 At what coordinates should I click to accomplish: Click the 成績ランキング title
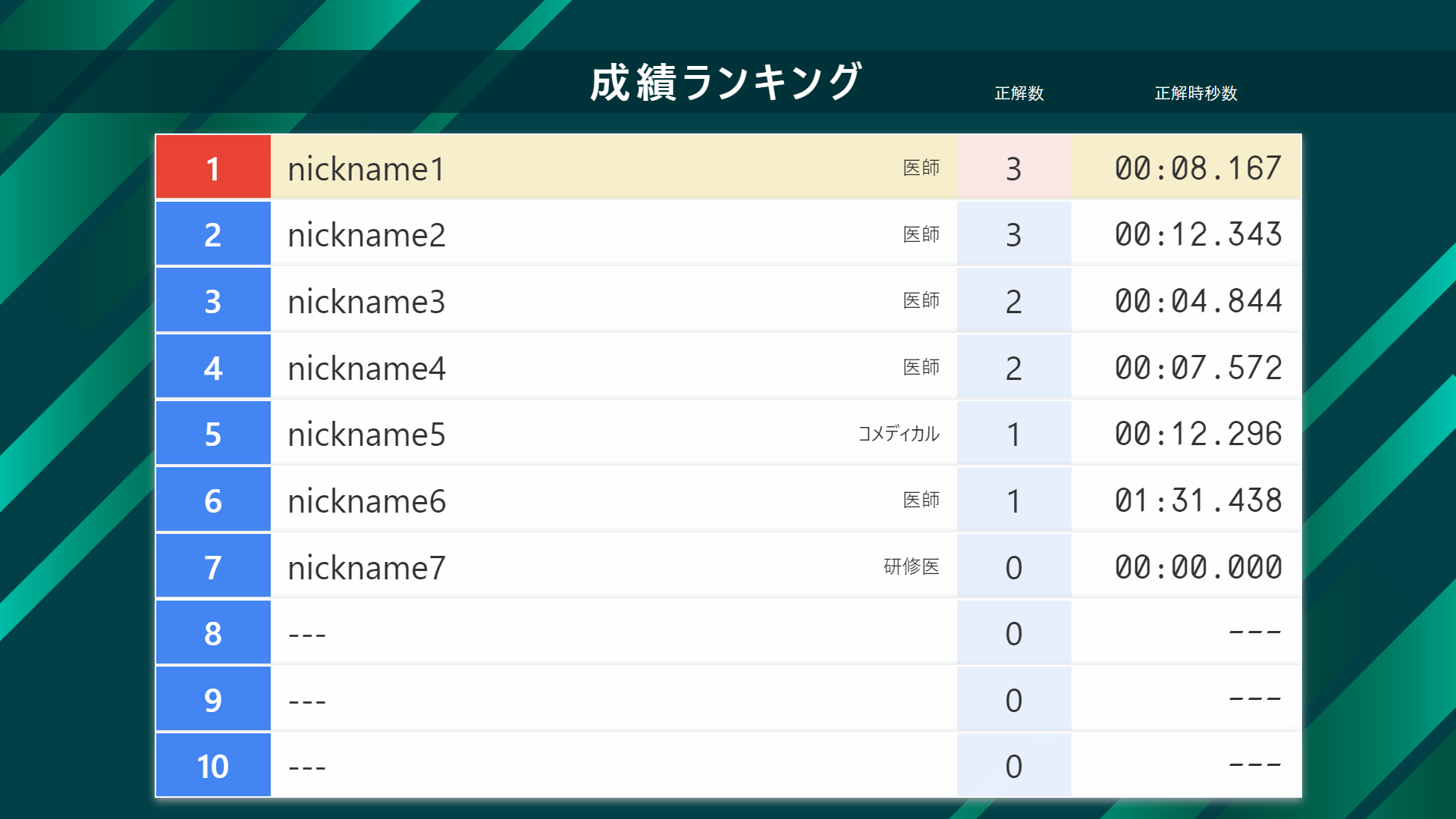(x=726, y=83)
